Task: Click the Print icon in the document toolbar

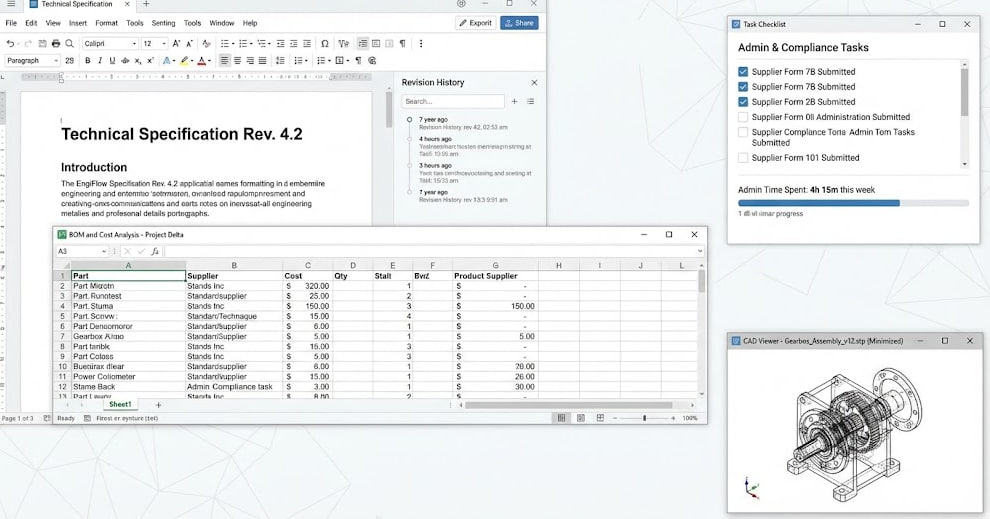Action: pos(55,44)
